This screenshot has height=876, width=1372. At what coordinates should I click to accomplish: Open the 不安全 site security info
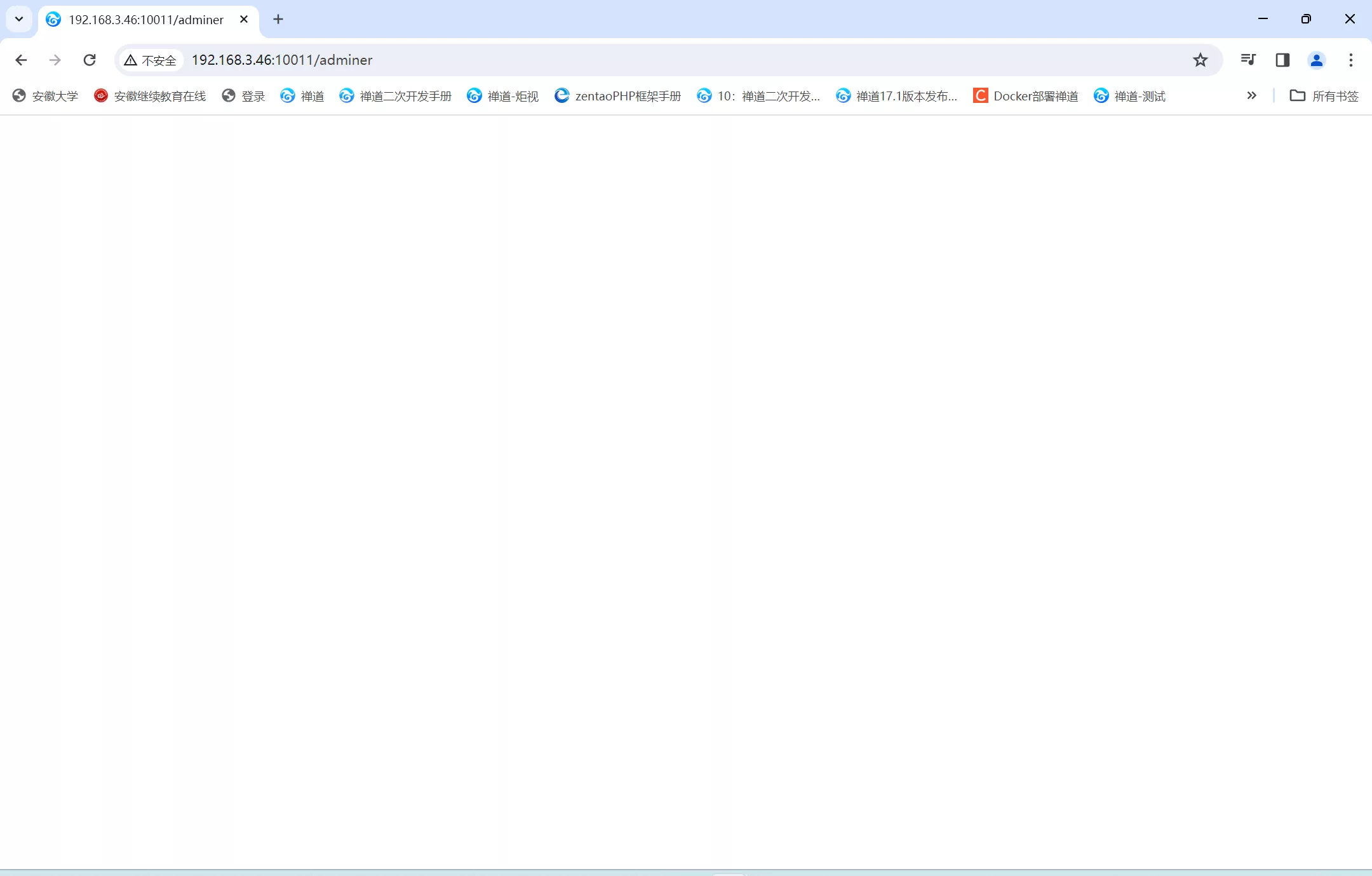pyautogui.click(x=151, y=60)
